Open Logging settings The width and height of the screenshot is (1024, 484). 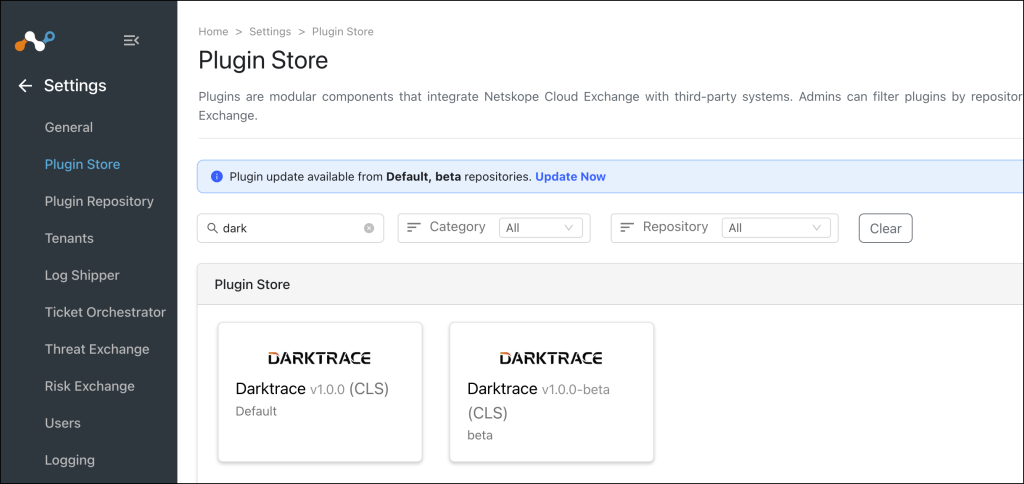[x=70, y=460]
